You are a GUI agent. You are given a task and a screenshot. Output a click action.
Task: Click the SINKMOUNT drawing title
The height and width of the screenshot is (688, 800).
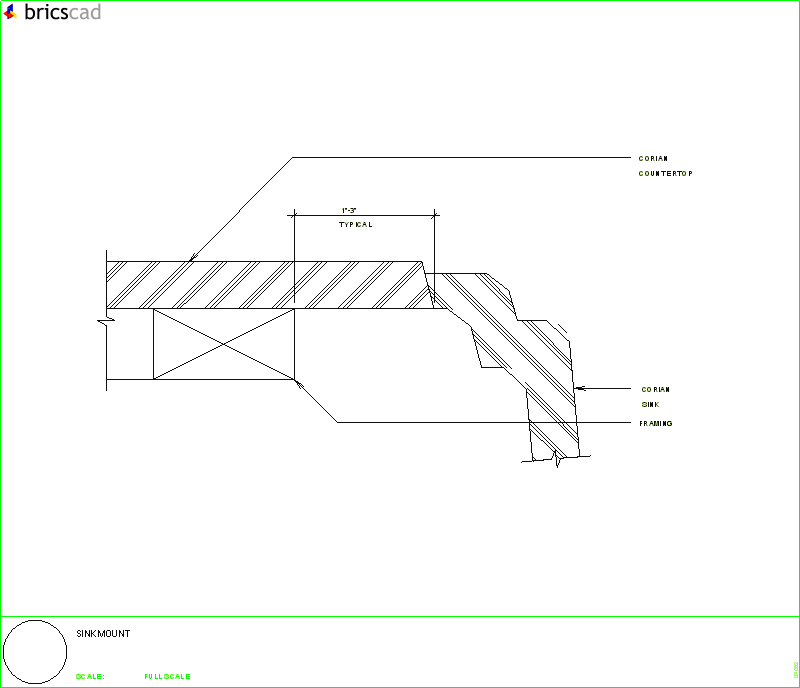[103, 633]
